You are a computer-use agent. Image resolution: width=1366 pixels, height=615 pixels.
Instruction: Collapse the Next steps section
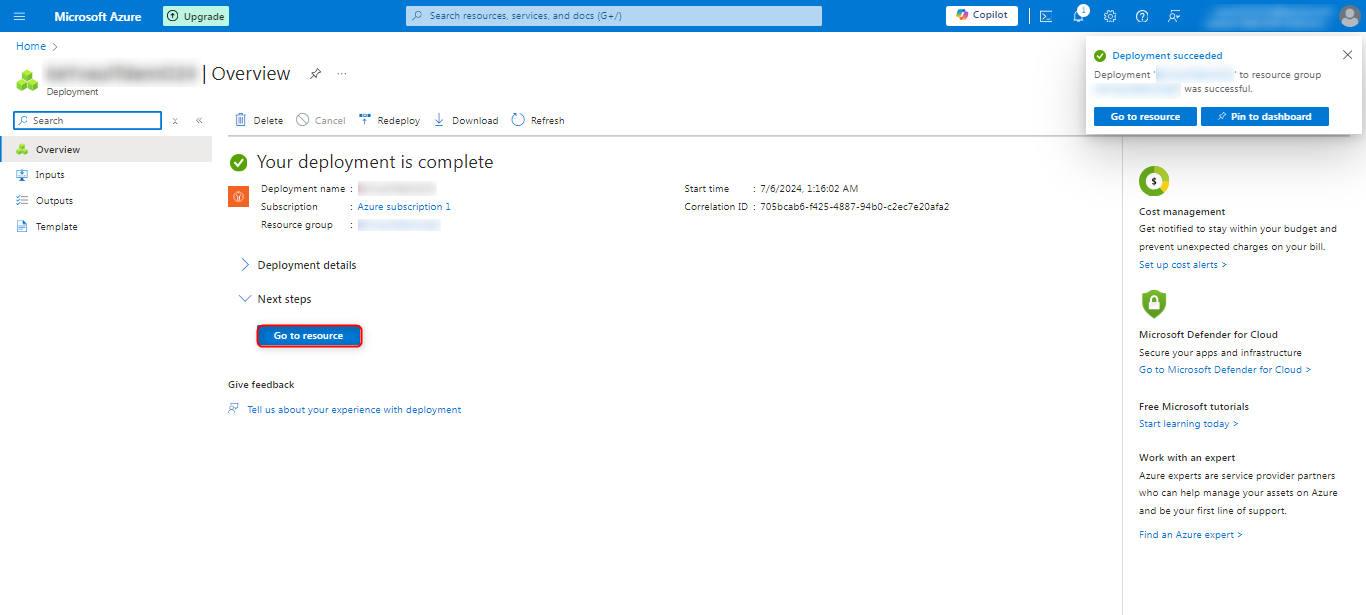pyautogui.click(x=275, y=299)
